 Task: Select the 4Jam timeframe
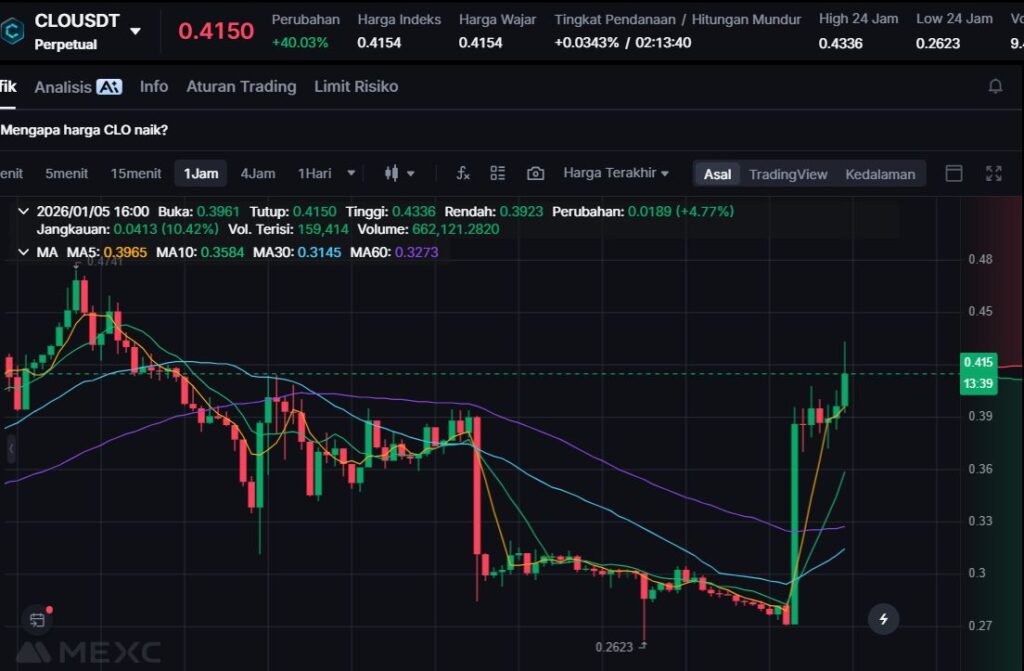point(257,173)
